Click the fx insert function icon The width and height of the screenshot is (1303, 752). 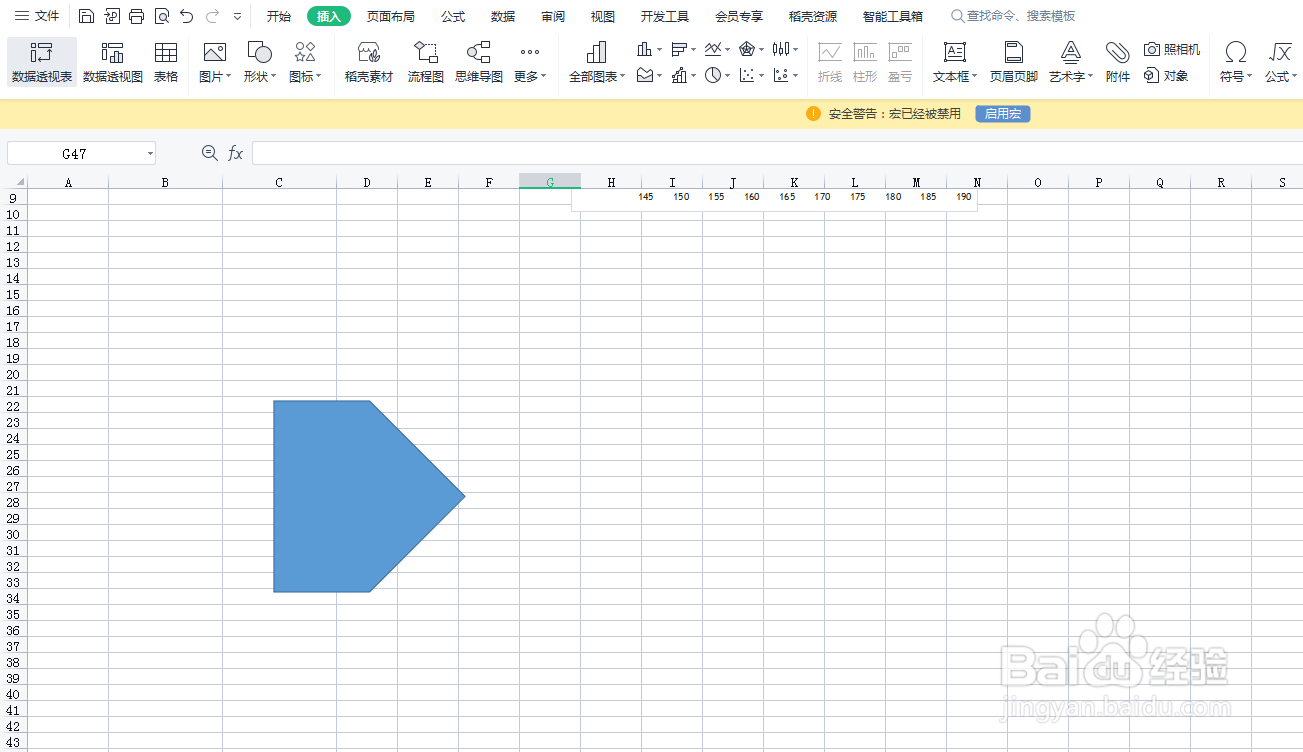[236, 153]
